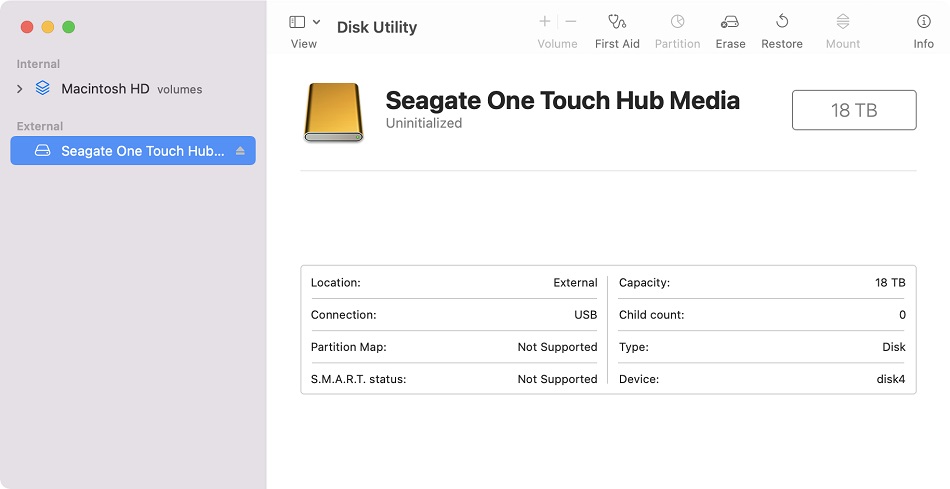Click the Mount toolbar icon
Image resolution: width=950 pixels, height=489 pixels.
(843, 22)
